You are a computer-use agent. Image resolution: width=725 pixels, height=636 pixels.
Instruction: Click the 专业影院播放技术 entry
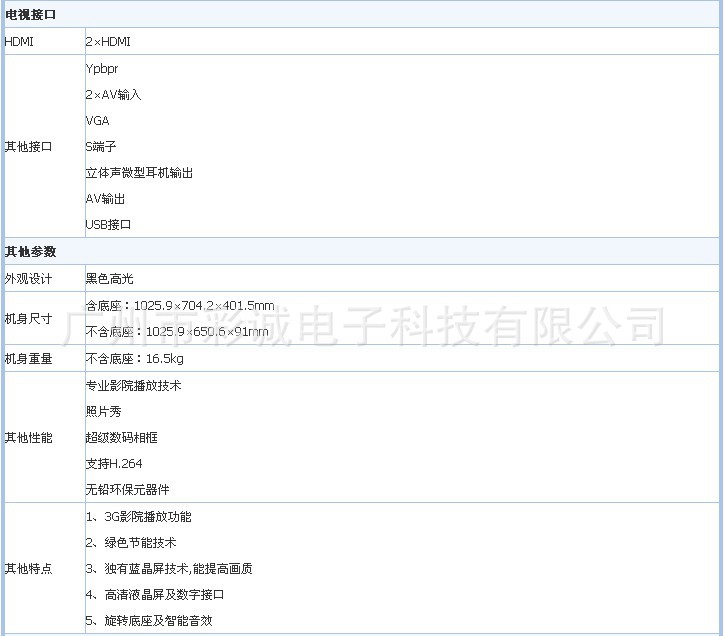click(x=133, y=385)
